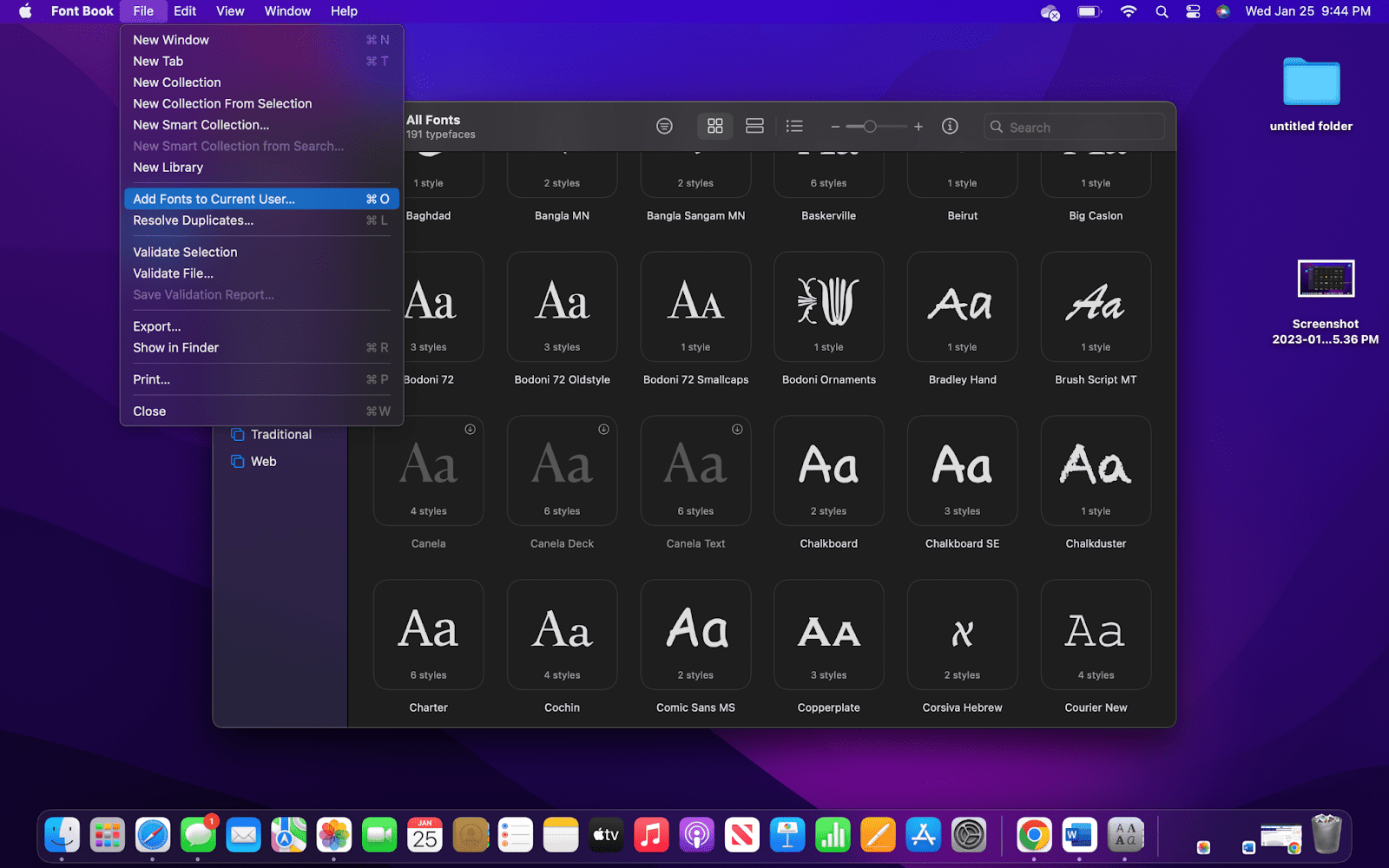
Task: Open Microsoft Word from the dock
Action: (1079, 836)
